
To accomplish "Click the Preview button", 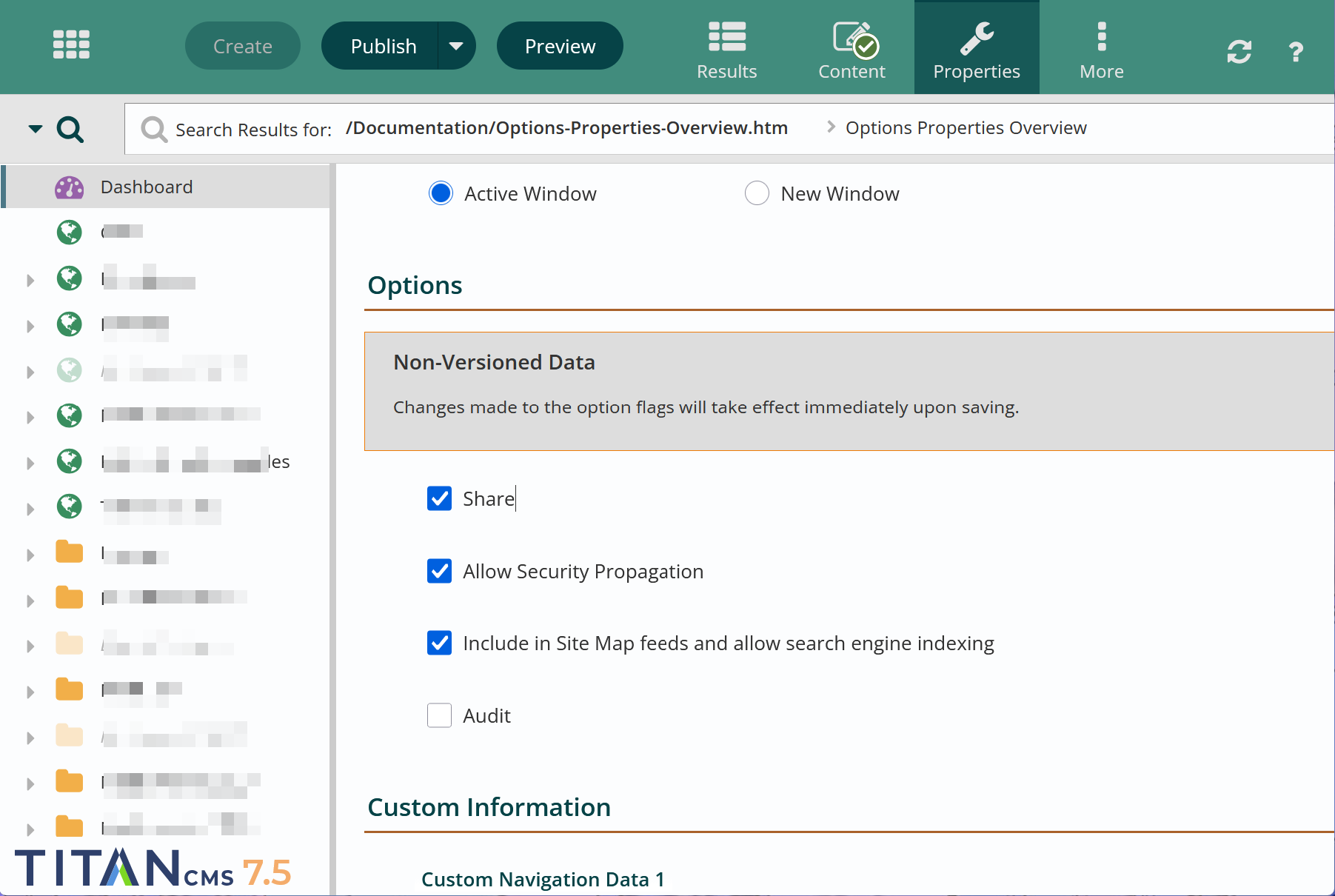I will [560, 46].
